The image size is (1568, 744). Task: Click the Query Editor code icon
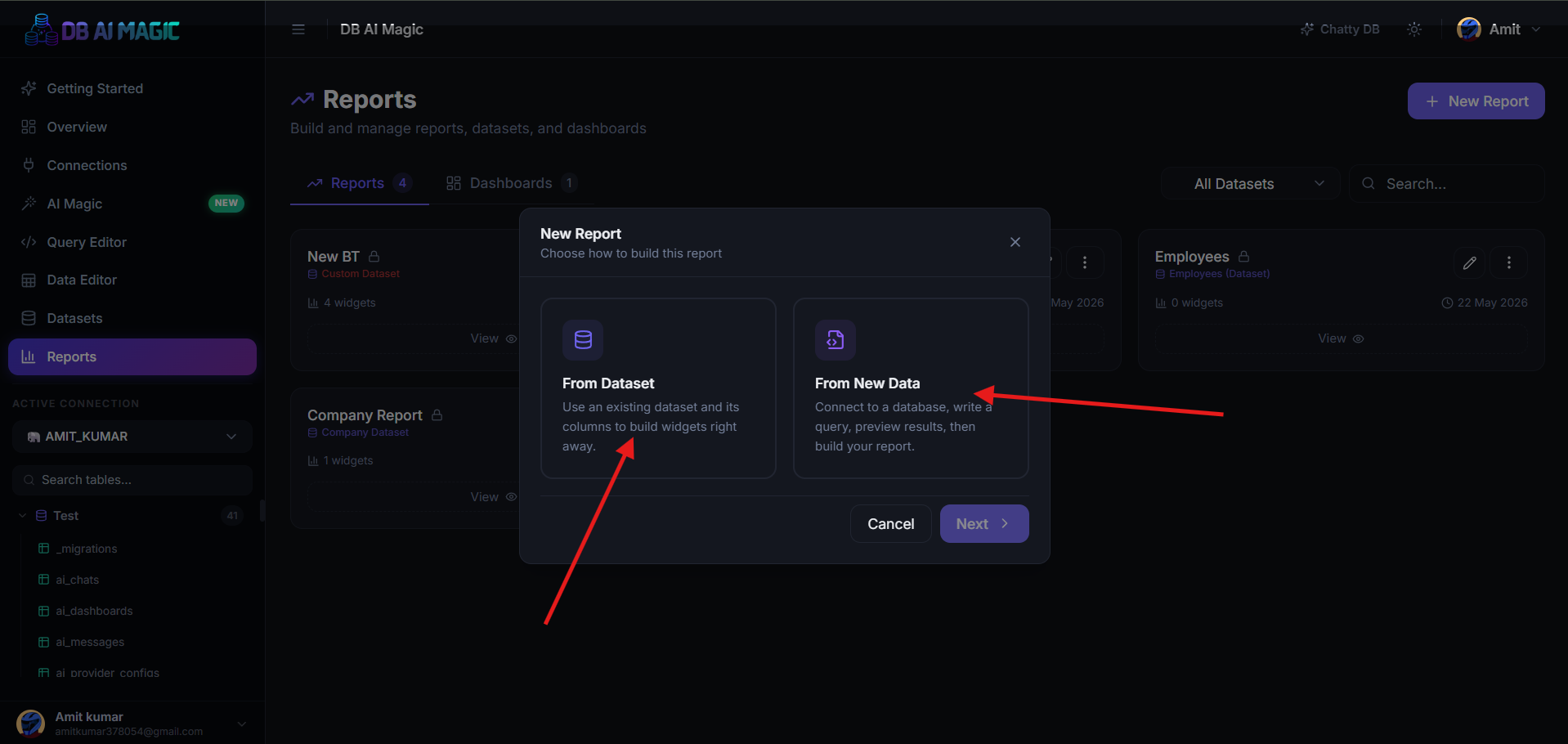click(29, 242)
